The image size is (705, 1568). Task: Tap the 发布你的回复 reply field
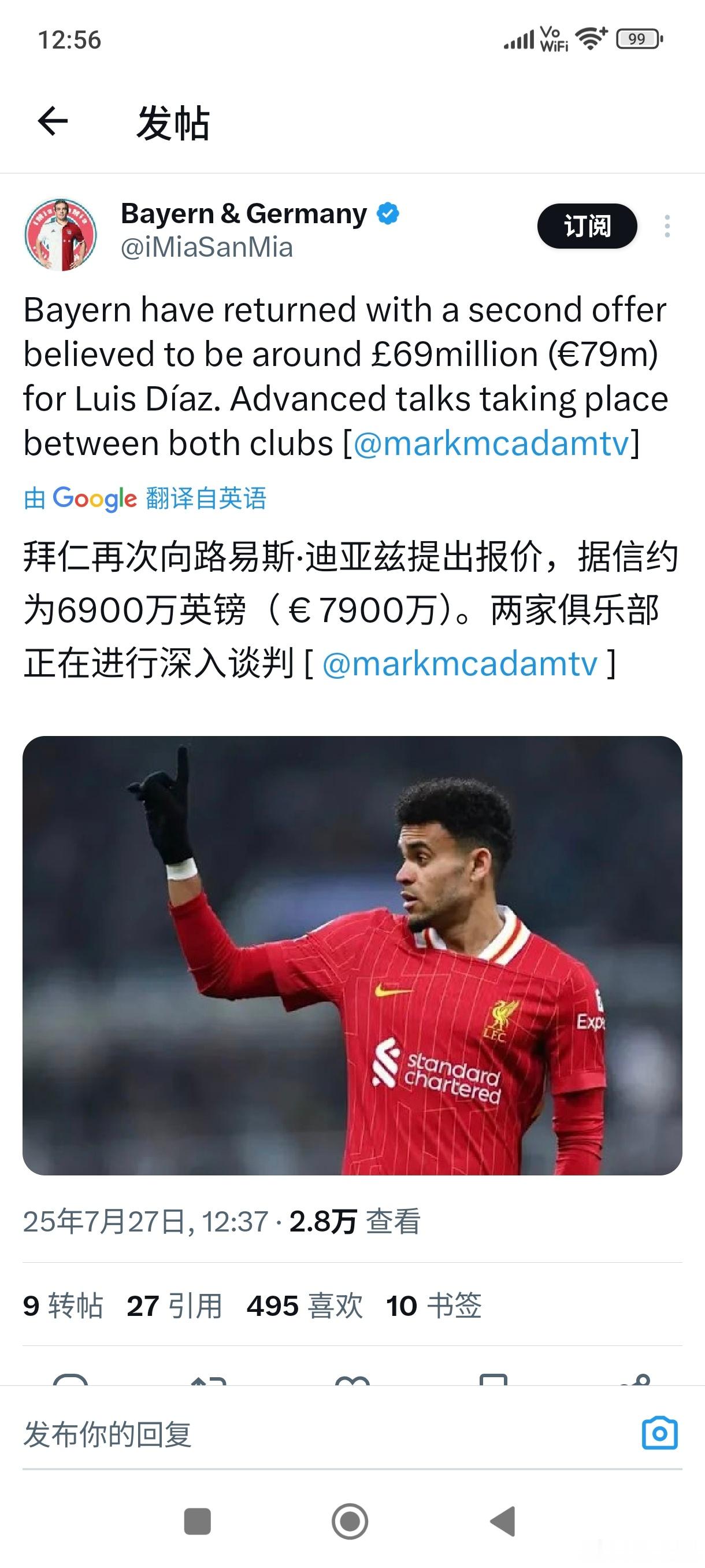tap(328, 1434)
